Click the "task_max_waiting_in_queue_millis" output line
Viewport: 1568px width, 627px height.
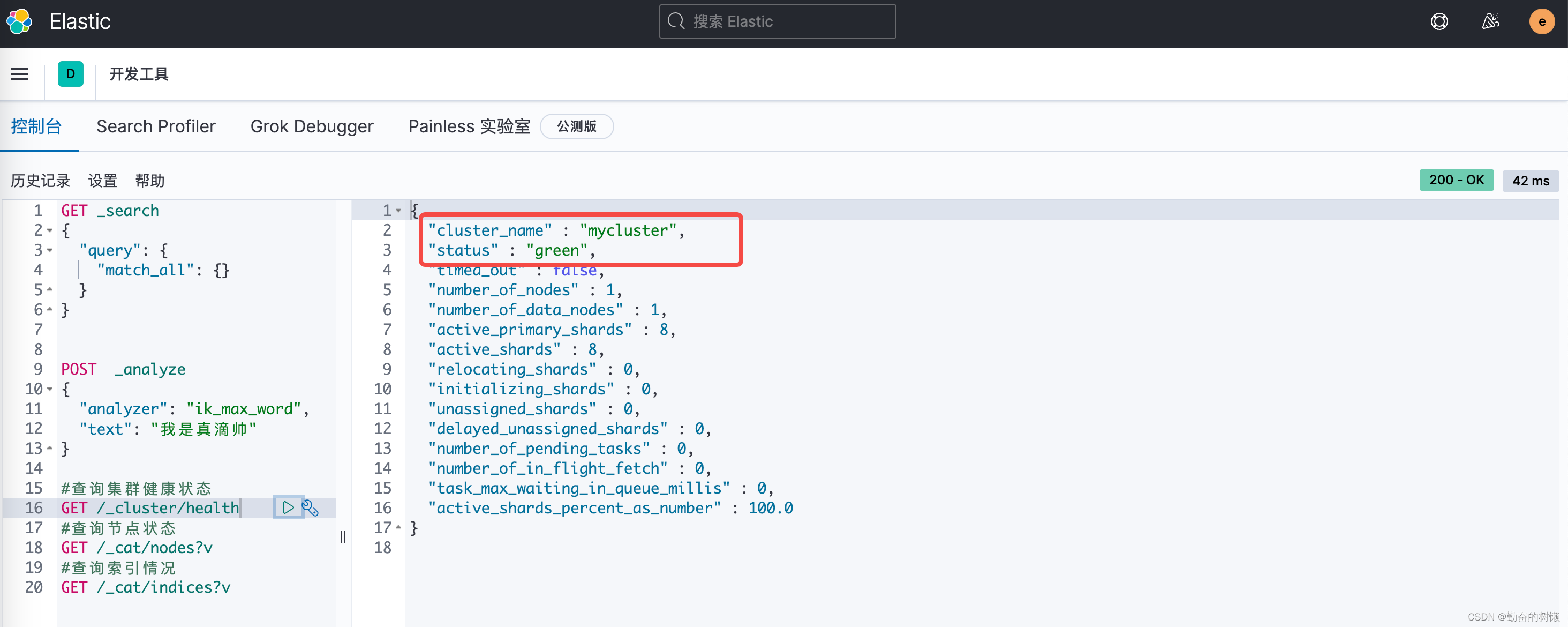coord(601,488)
